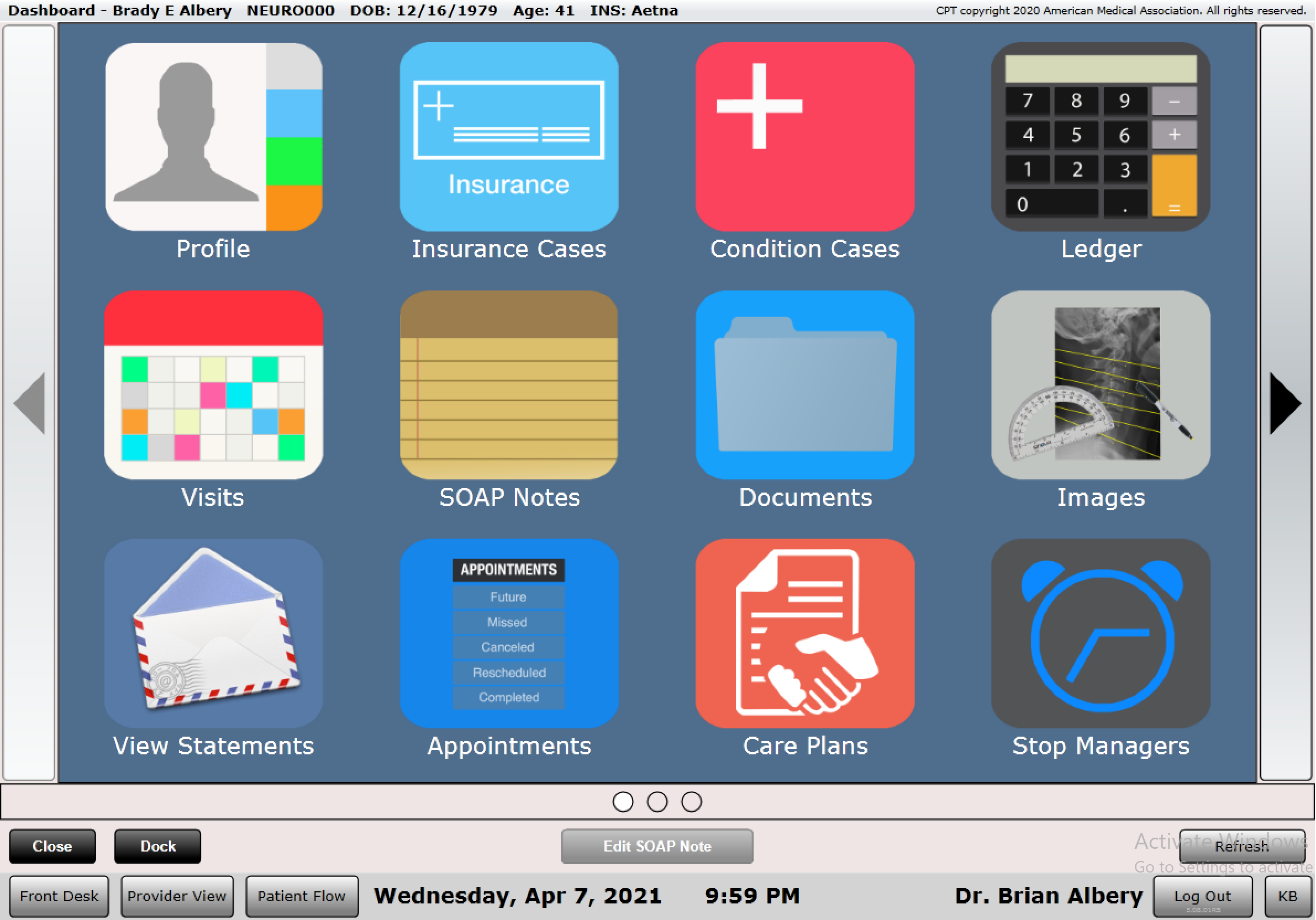Switch to Provider View
Screen dimensions: 1316x920
(x=177, y=896)
